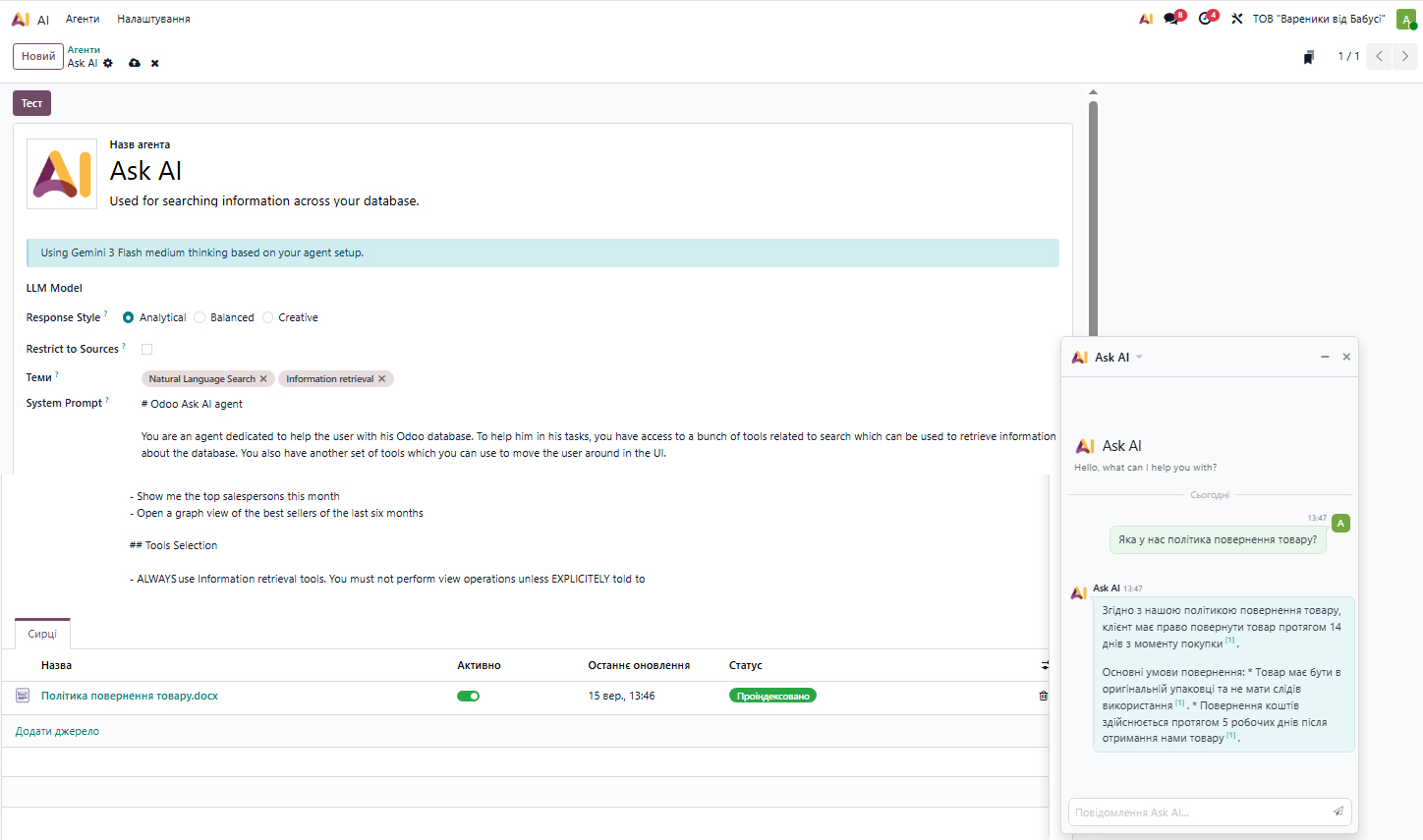
Task: Select the Creative response style
Action: coord(267,317)
